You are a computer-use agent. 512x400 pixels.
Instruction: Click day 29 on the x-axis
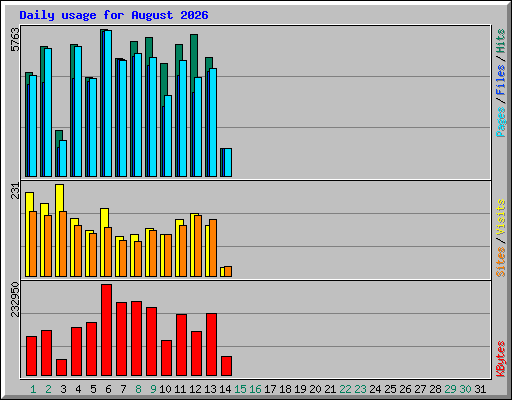(450, 389)
